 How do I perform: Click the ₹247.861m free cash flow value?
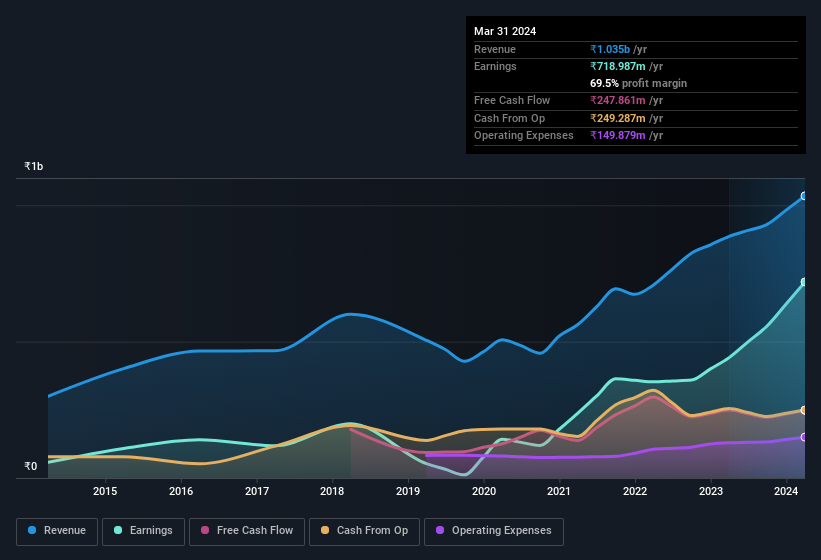(x=618, y=100)
